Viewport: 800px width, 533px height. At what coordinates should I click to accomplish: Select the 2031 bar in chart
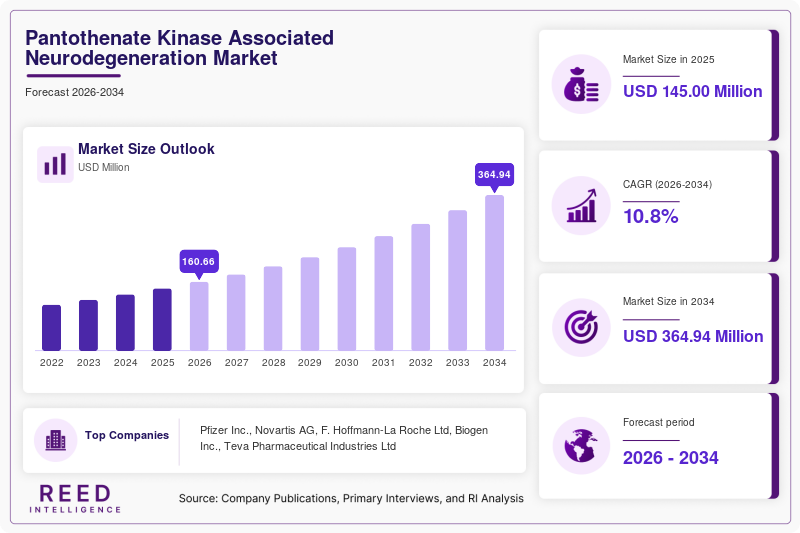pyautogui.click(x=384, y=293)
